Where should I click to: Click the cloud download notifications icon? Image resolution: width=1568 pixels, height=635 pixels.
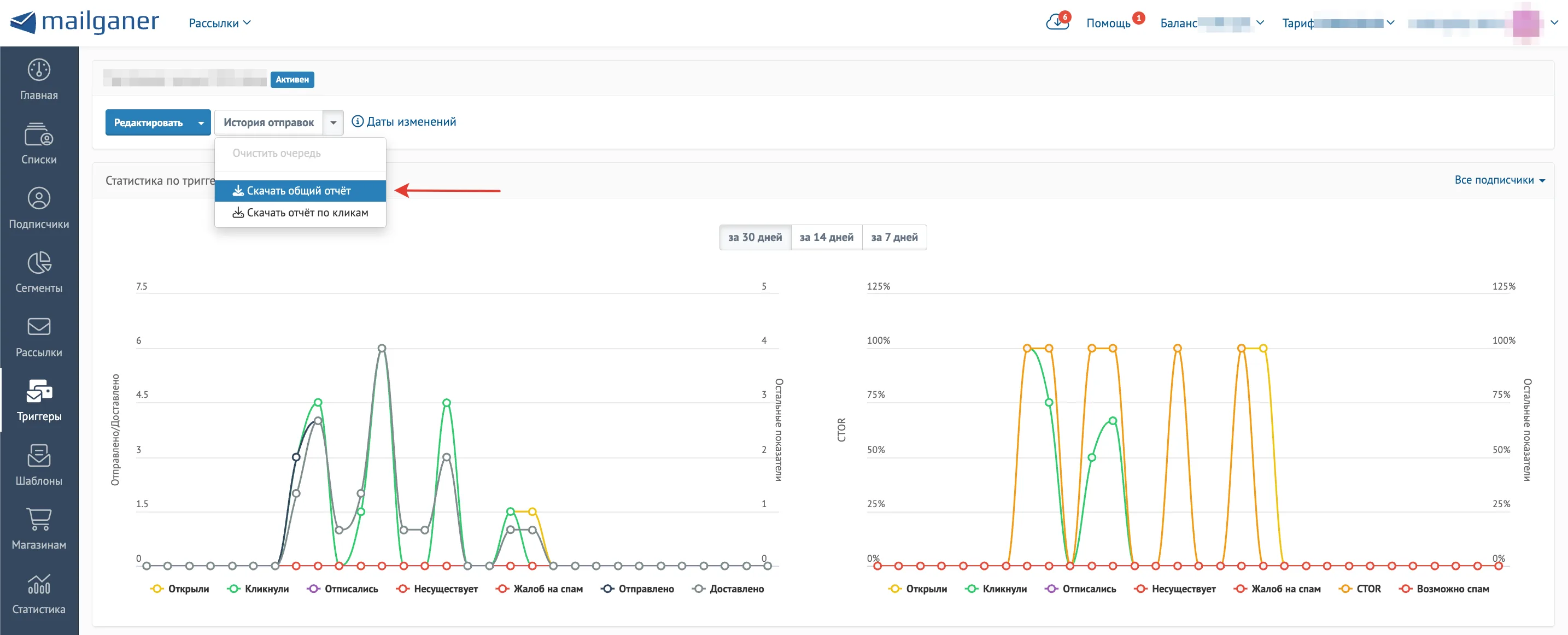pyautogui.click(x=1057, y=22)
